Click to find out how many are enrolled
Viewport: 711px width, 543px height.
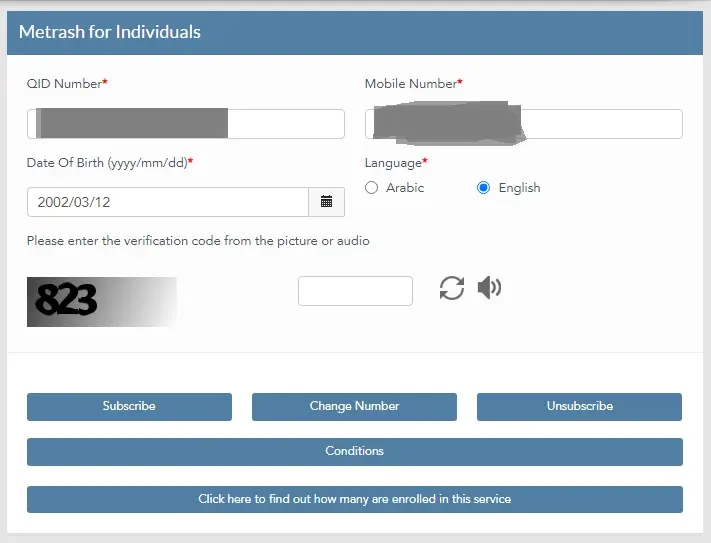pos(355,499)
